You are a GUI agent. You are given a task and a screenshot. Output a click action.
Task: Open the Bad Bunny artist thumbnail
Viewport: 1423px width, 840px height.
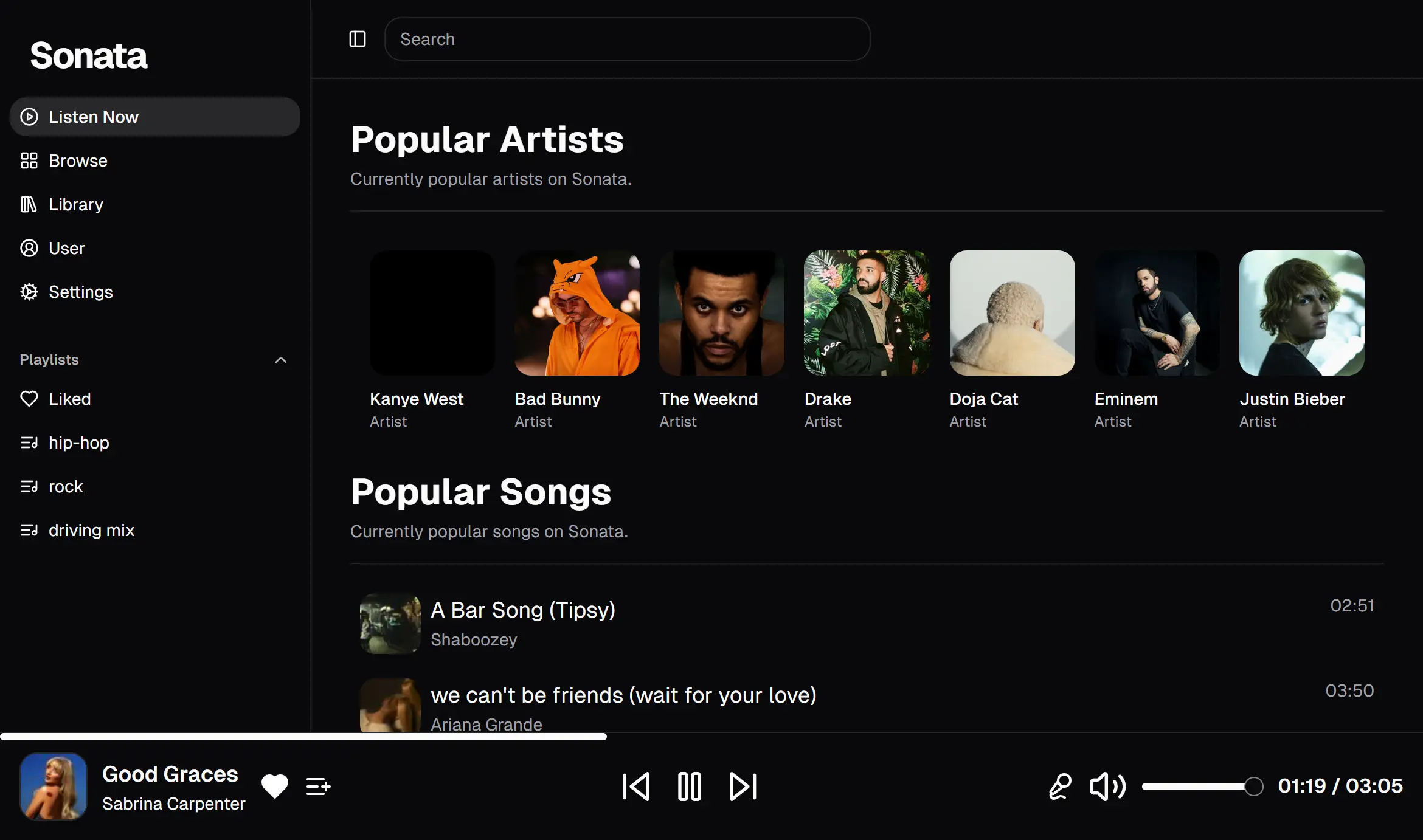point(576,313)
